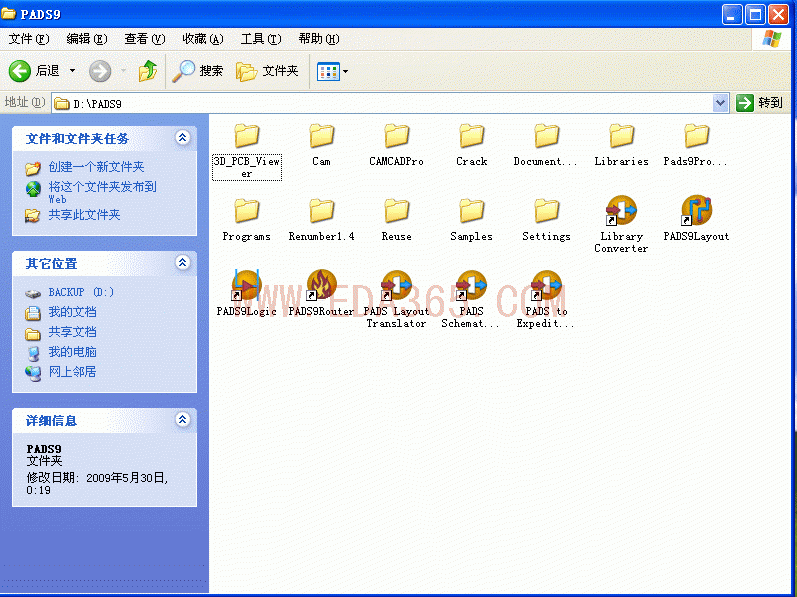
Task: Toggle the Folders (文件夹) pane button
Action: 267,71
